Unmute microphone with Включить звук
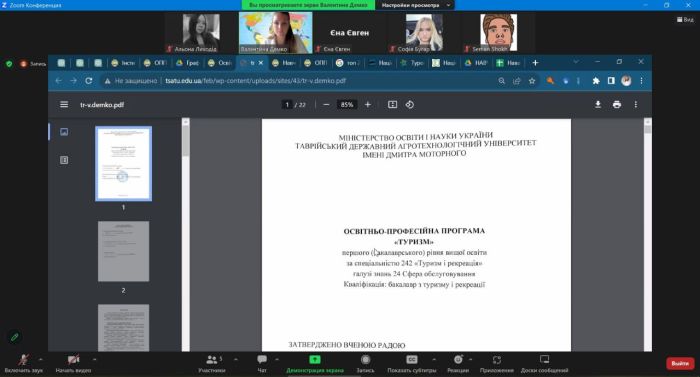Screen dimensions: 700x377 pos(24,364)
